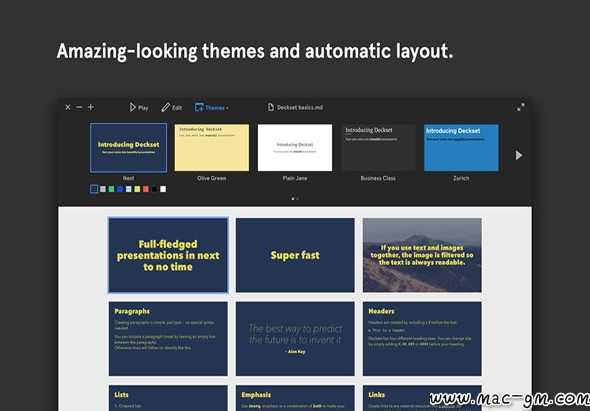Open the 'Super fast' slide
Screen dimensions: 590x411
(295, 255)
